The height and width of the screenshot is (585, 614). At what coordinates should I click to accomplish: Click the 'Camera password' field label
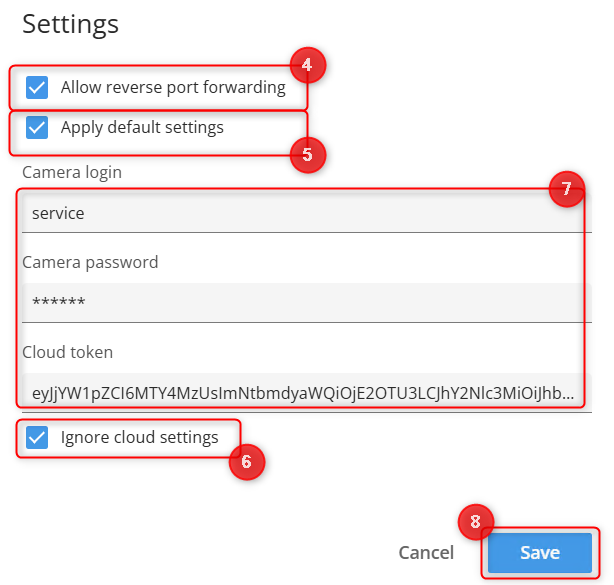coord(90,262)
